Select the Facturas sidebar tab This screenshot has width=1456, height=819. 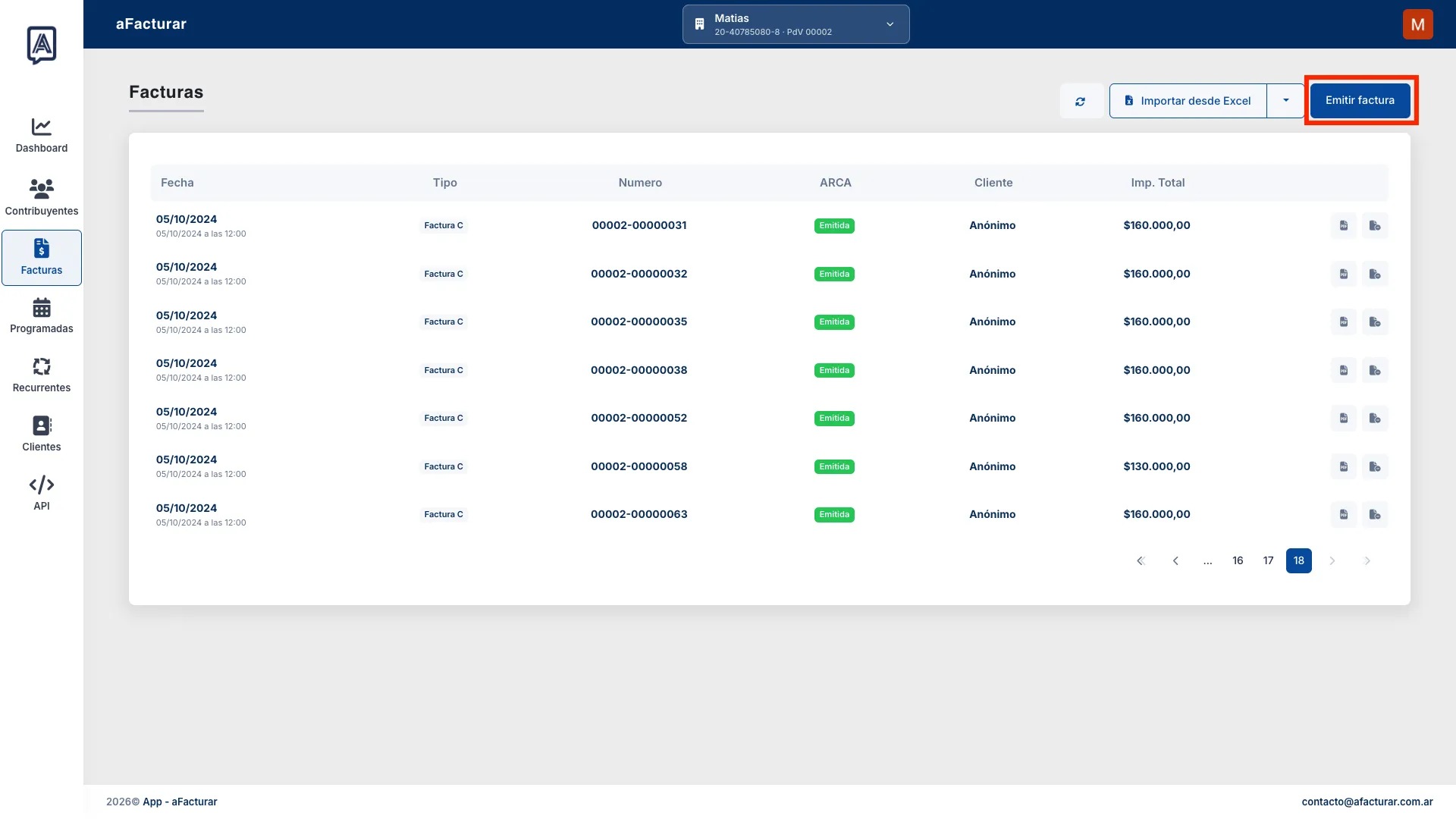click(42, 258)
